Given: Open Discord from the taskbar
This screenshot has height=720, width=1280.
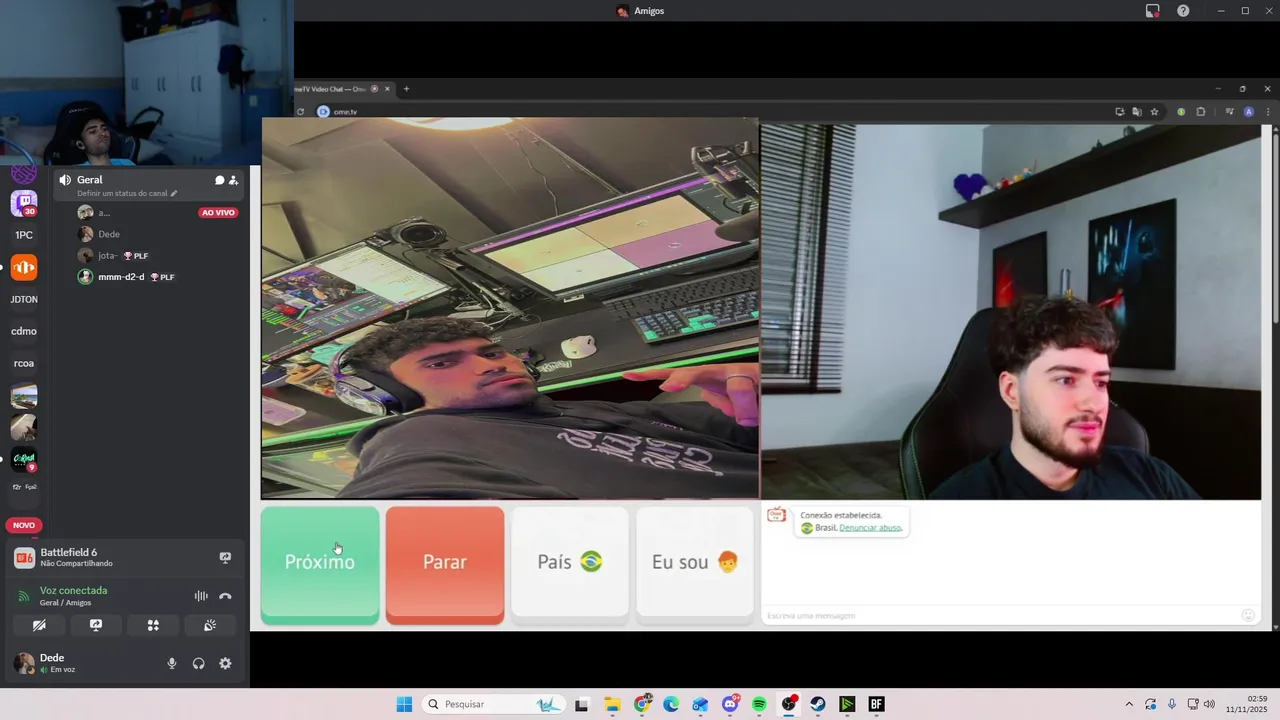Looking at the screenshot, I should coord(730,704).
